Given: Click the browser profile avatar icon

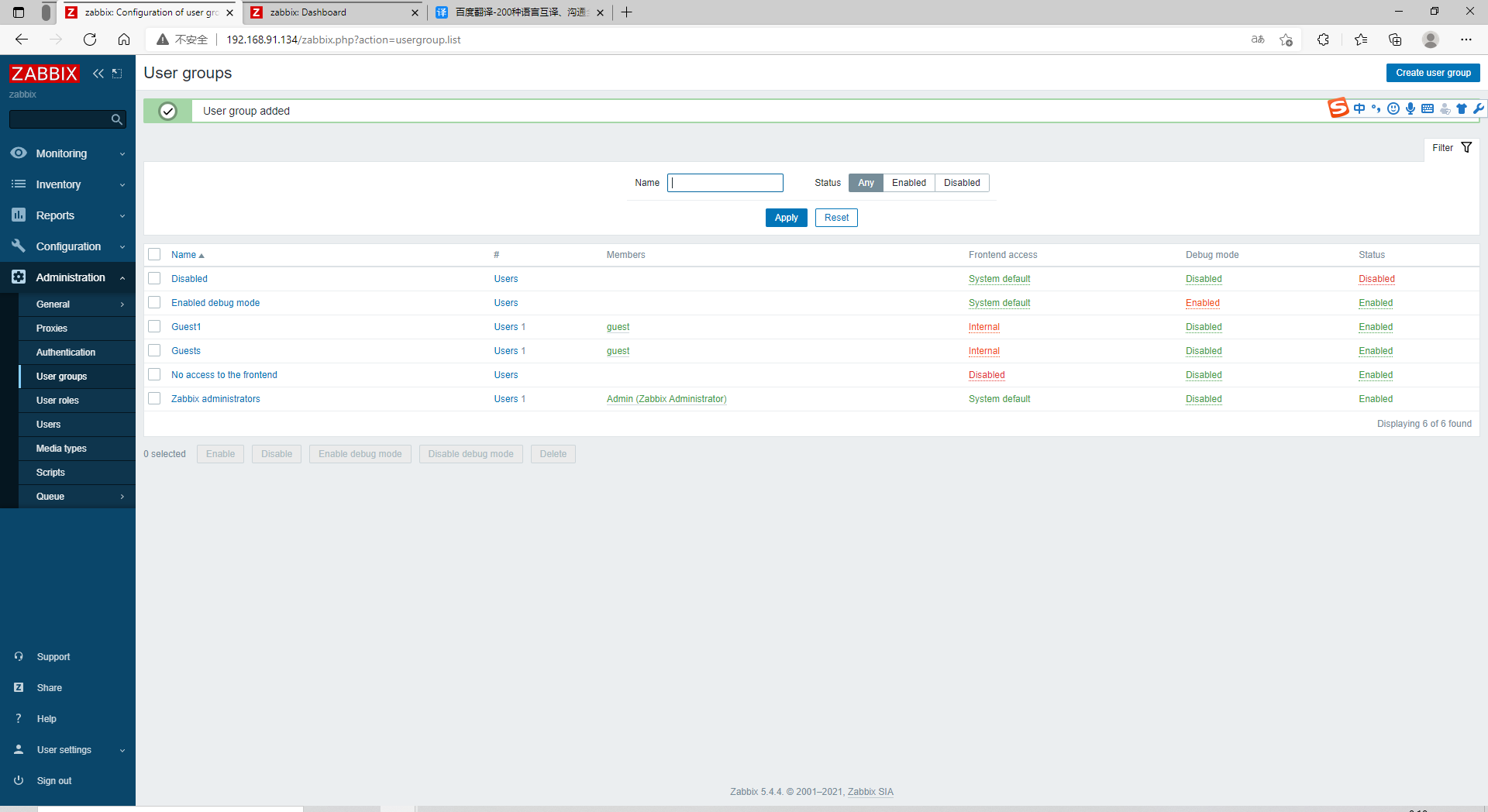Looking at the screenshot, I should 1431,40.
